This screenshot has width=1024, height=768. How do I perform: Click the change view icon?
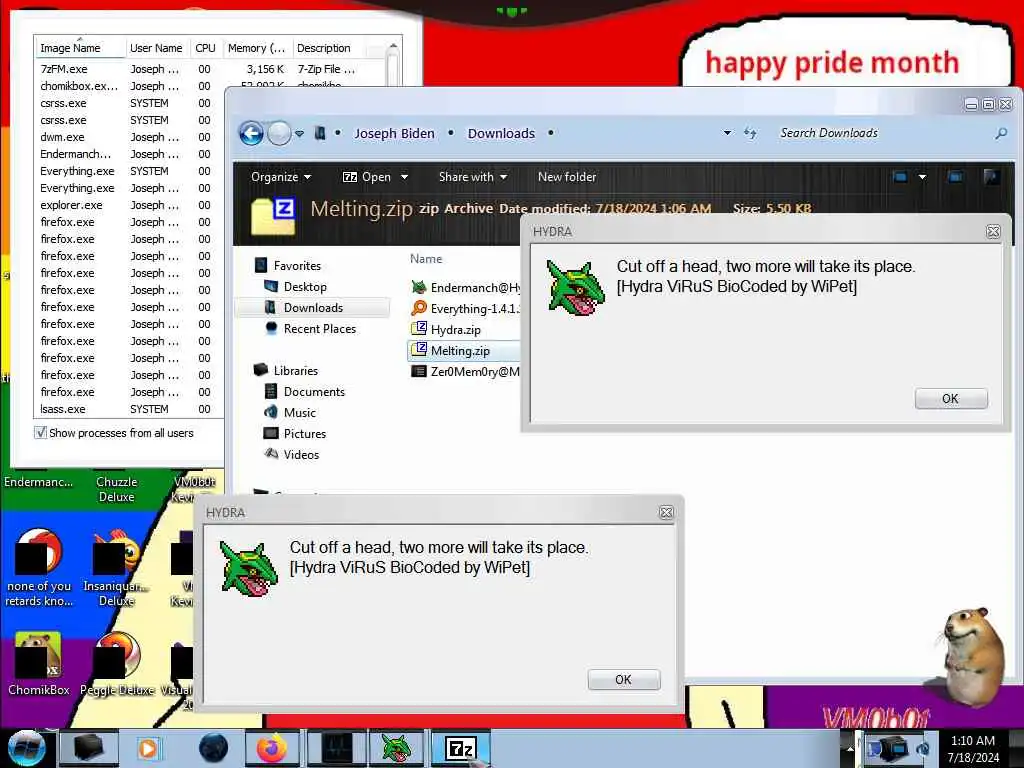click(900, 177)
